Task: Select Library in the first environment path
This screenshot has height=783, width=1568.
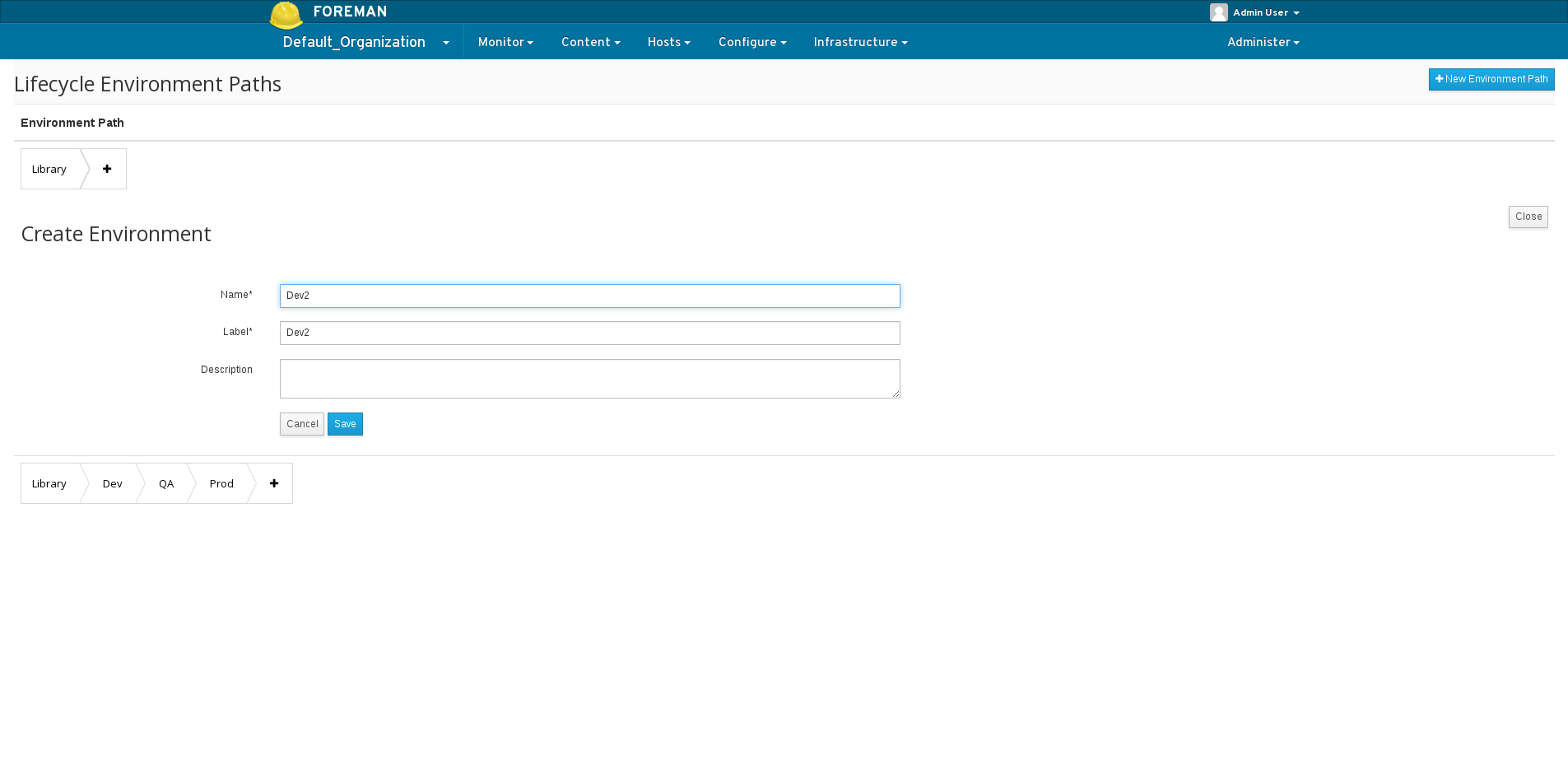Action: pyautogui.click(x=49, y=169)
